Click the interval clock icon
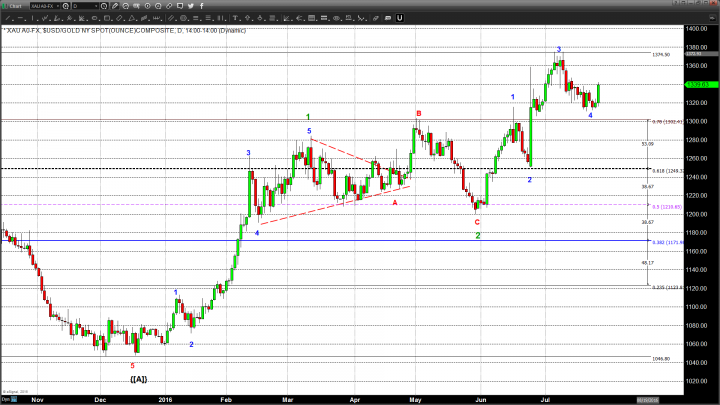This screenshot has width=720, height=405. tap(104, 6)
